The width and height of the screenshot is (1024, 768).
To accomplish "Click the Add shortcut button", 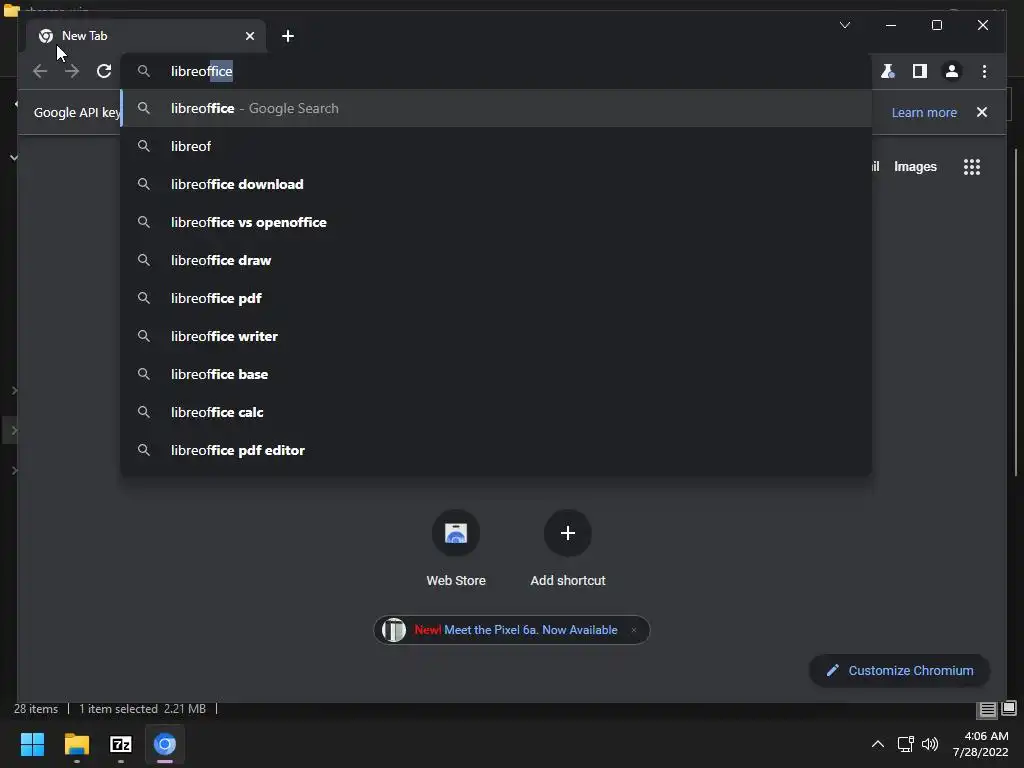I will pyautogui.click(x=568, y=549).
